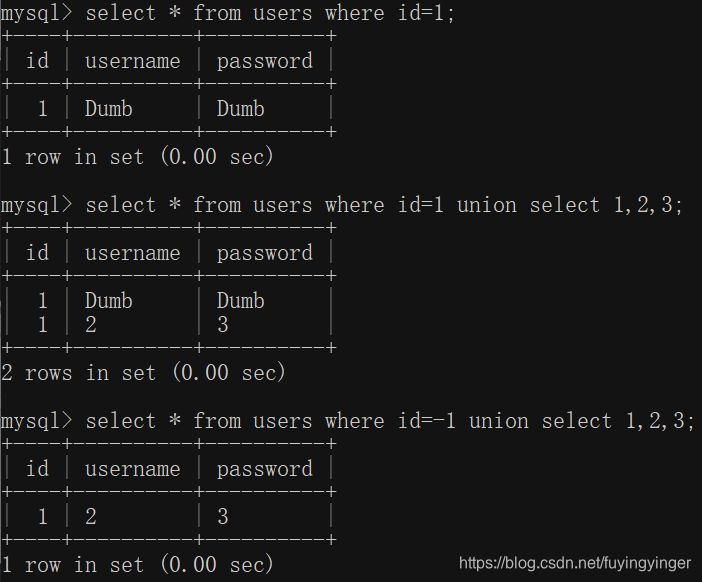The height and width of the screenshot is (582, 702).
Task: Click the 'username' header in third table
Action: pyautogui.click(x=133, y=469)
